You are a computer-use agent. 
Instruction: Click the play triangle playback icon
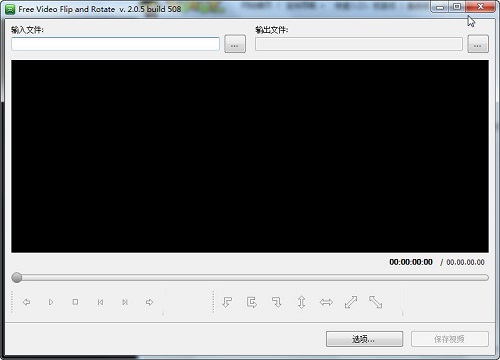[x=51, y=302]
